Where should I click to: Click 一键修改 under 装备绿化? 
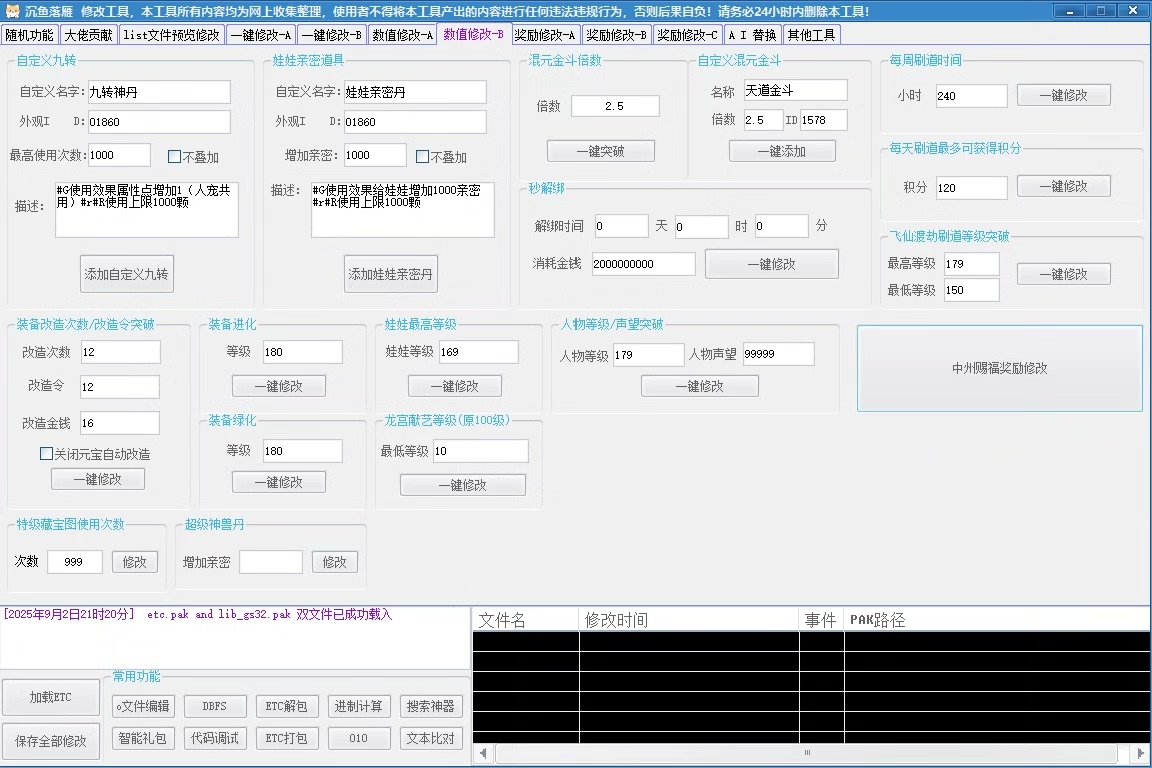pos(278,482)
